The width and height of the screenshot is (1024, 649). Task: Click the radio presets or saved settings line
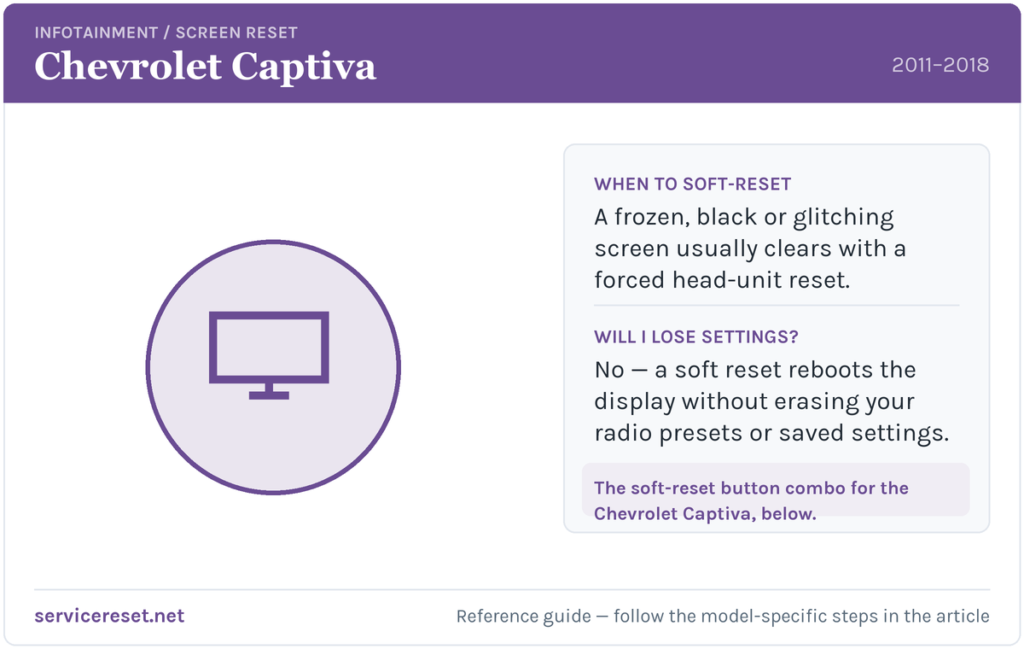click(x=771, y=433)
